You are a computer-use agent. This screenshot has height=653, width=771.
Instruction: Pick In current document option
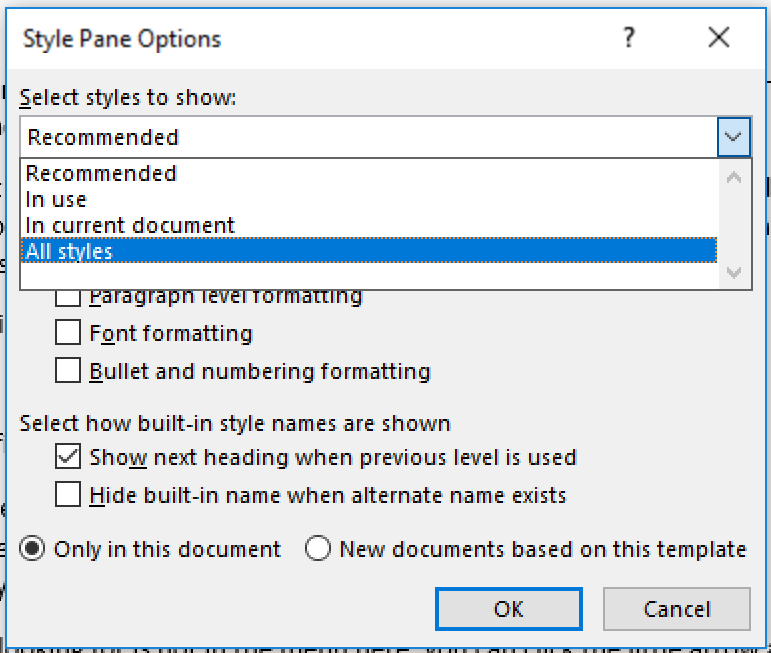tap(130, 225)
